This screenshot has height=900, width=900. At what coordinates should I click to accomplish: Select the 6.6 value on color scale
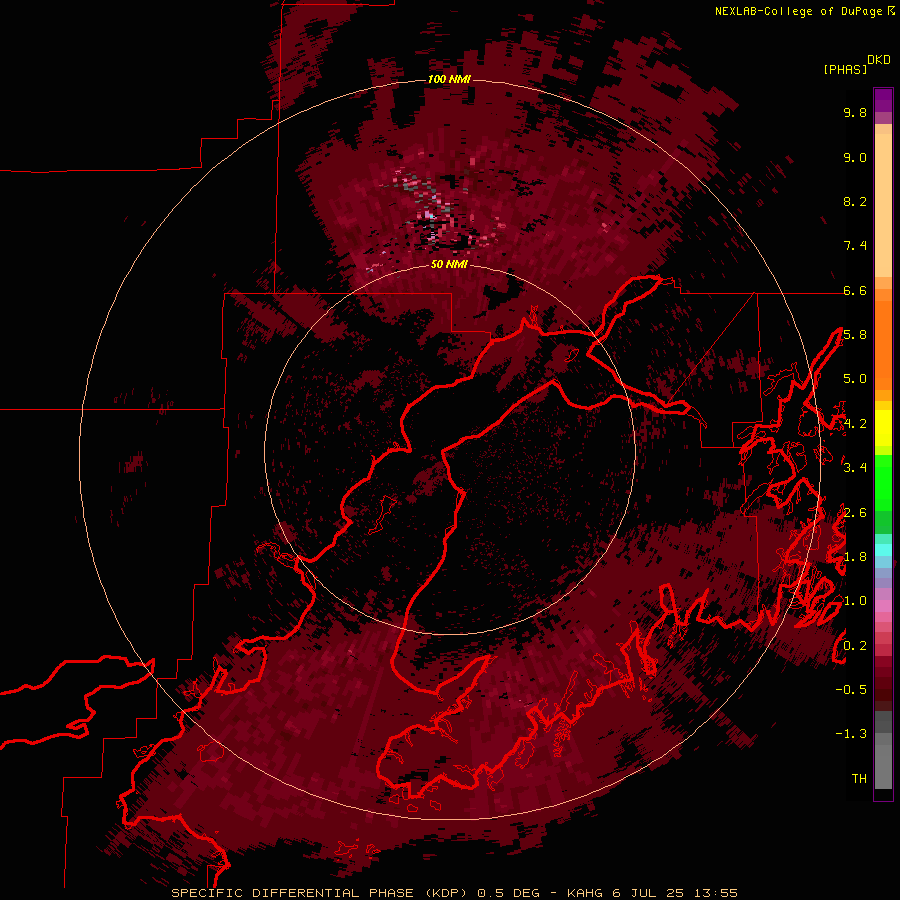click(855, 290)
